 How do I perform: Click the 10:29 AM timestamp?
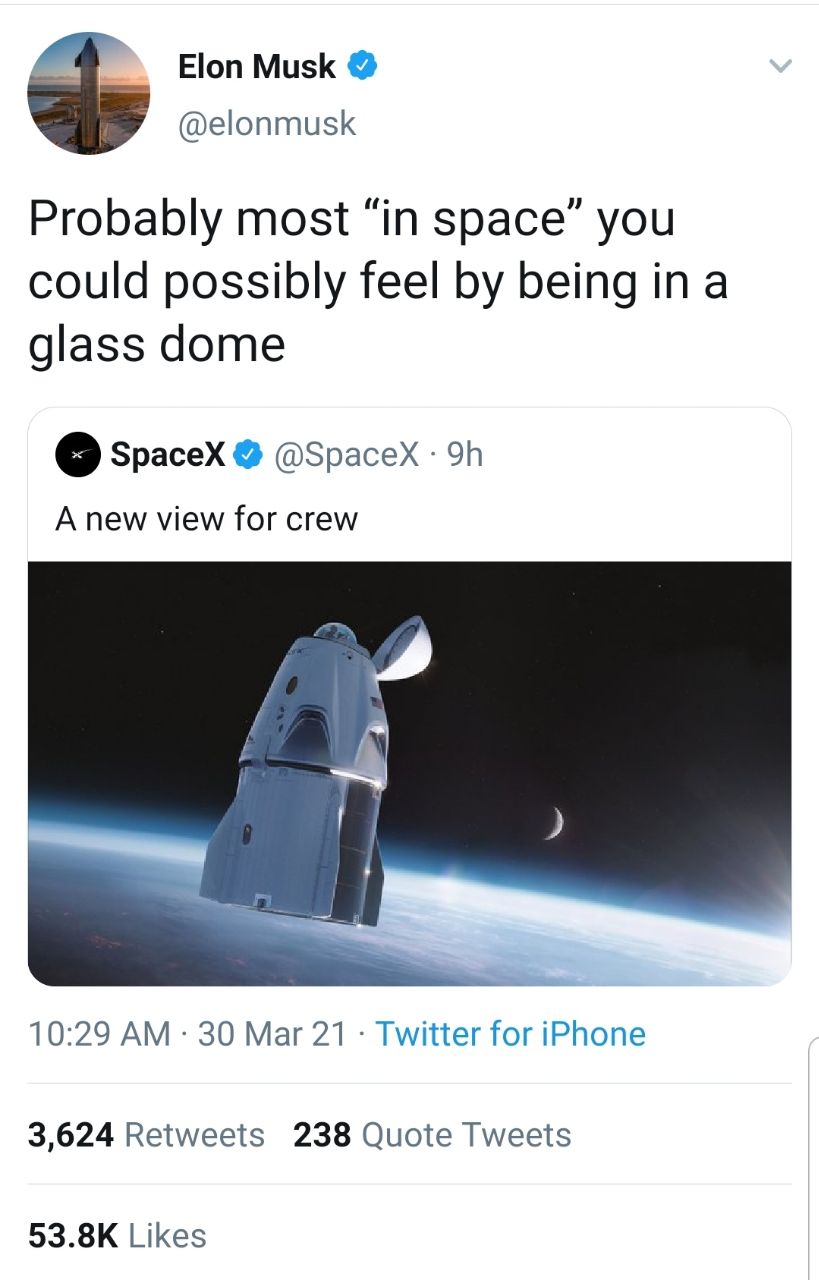[99, 1033]
